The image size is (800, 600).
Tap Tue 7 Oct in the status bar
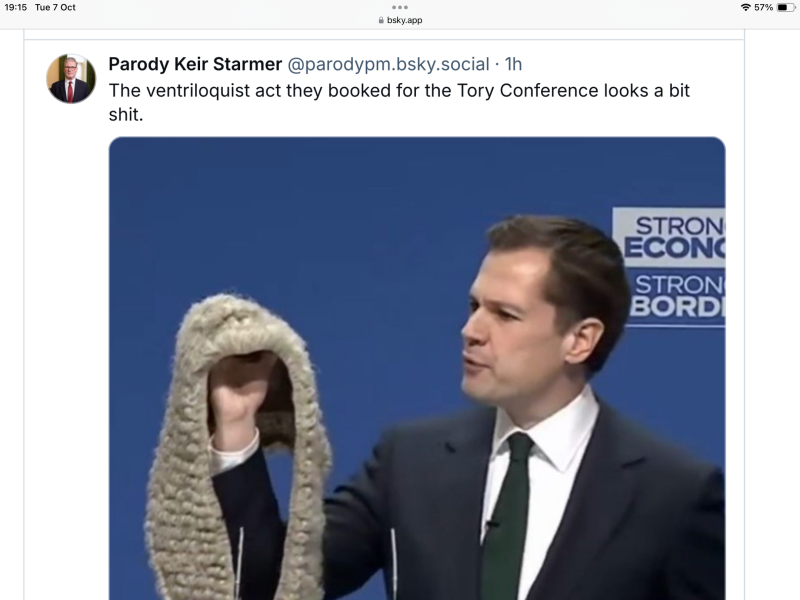[57, 8]
